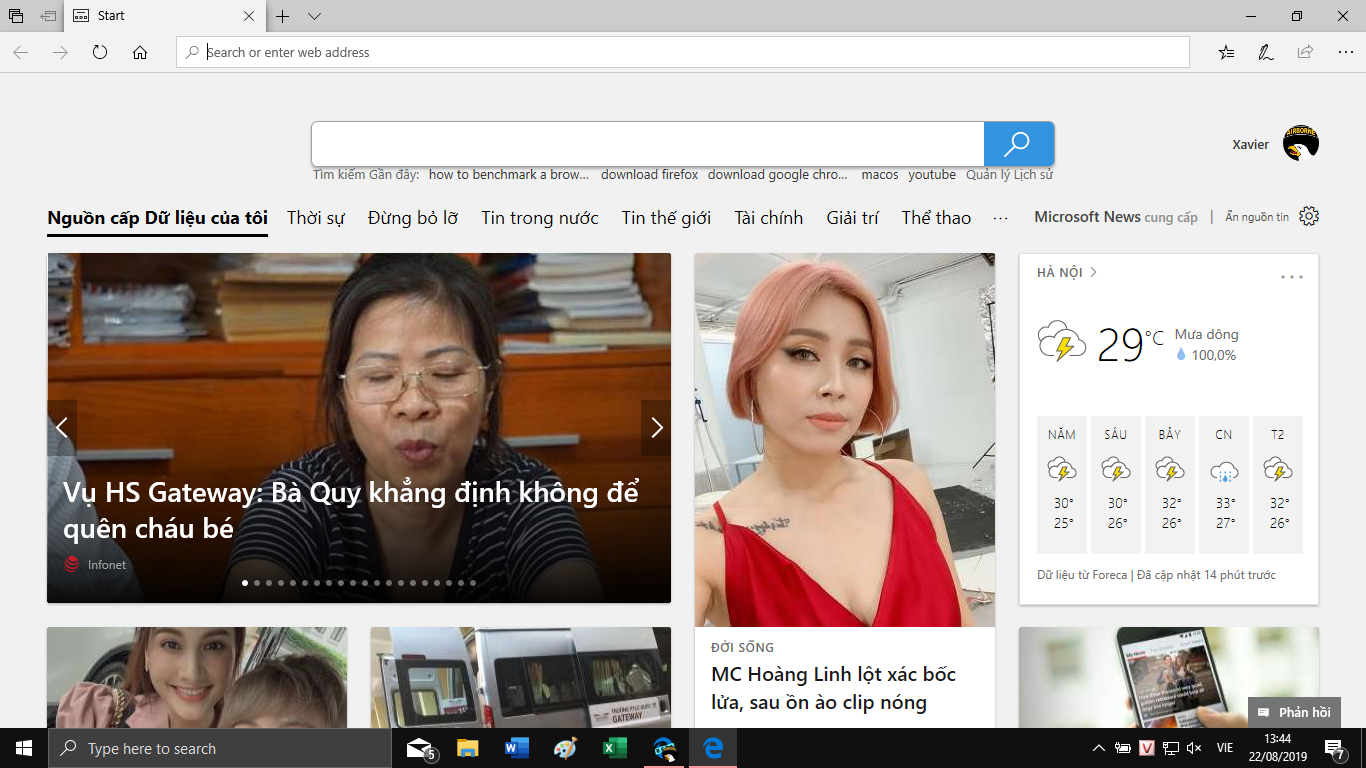The image size is (1366, 768).
Task: Open Settings and more ellipsis menu
Action: (x=1345, y=52)
